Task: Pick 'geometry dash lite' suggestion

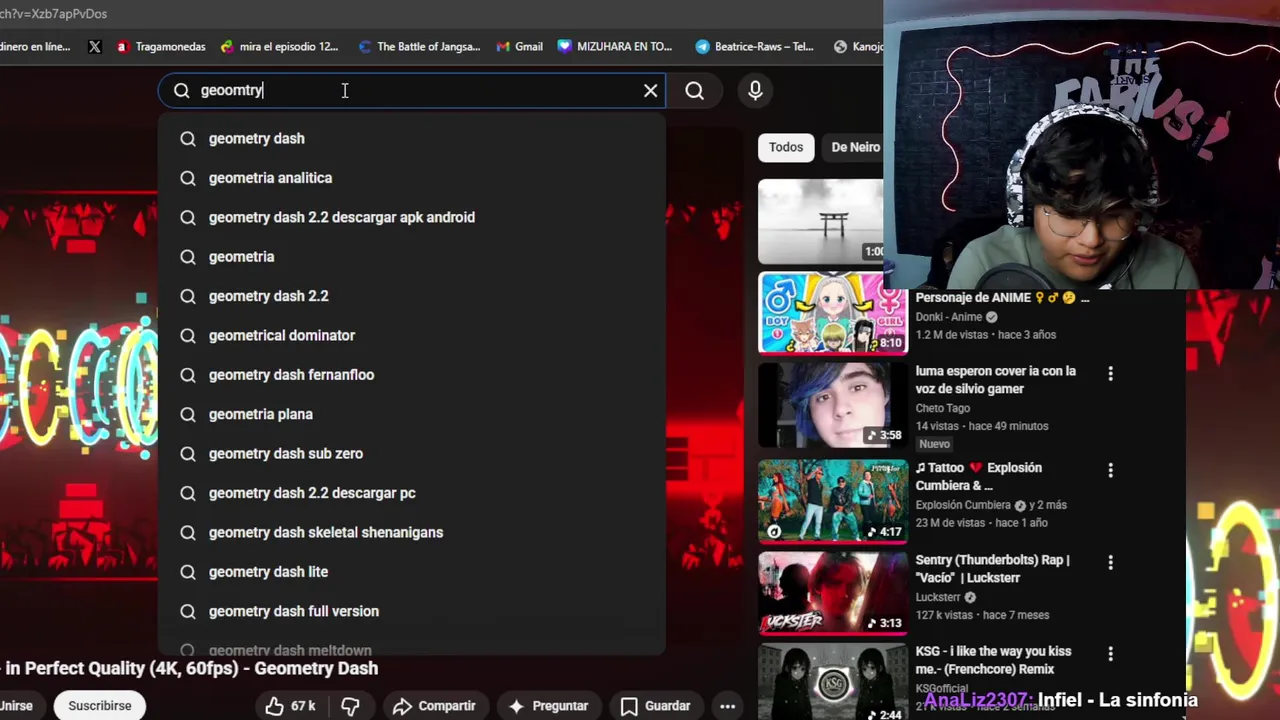Action: tap(411, 572)
